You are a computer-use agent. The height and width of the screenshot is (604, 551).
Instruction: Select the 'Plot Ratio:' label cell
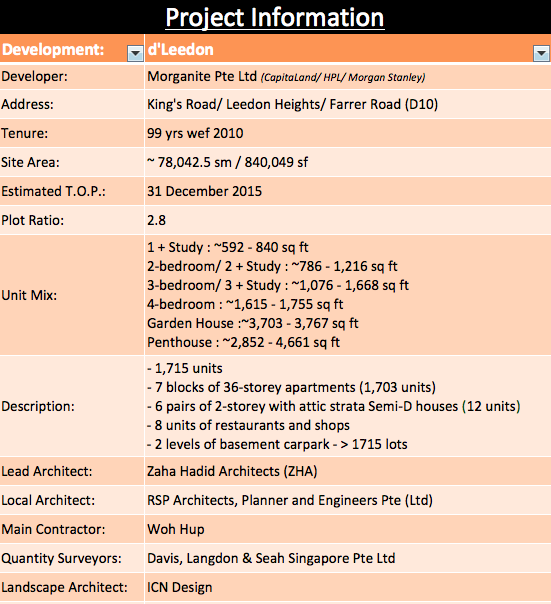click(x=72, y=220)
